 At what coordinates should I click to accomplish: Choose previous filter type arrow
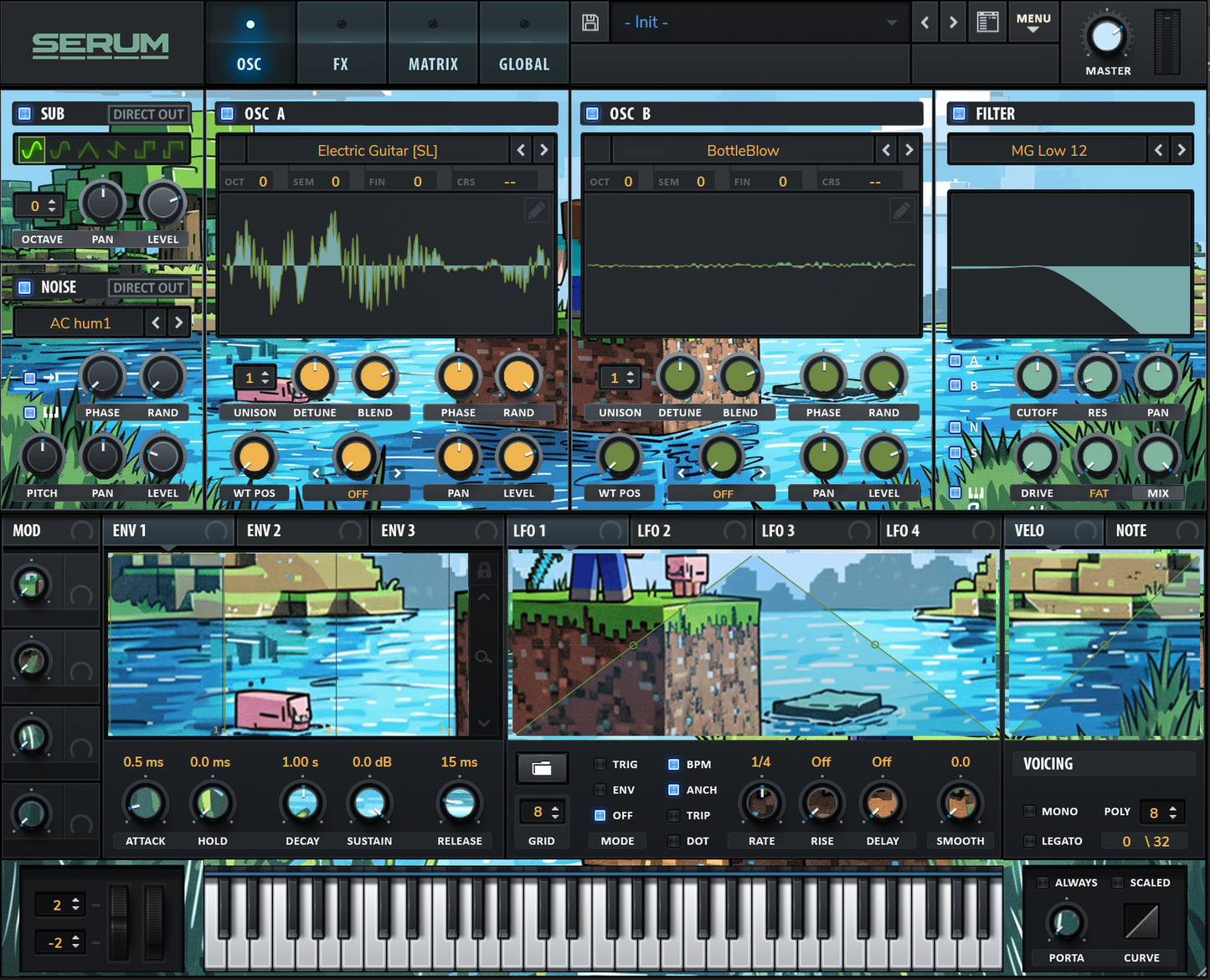click(1159, 150)
